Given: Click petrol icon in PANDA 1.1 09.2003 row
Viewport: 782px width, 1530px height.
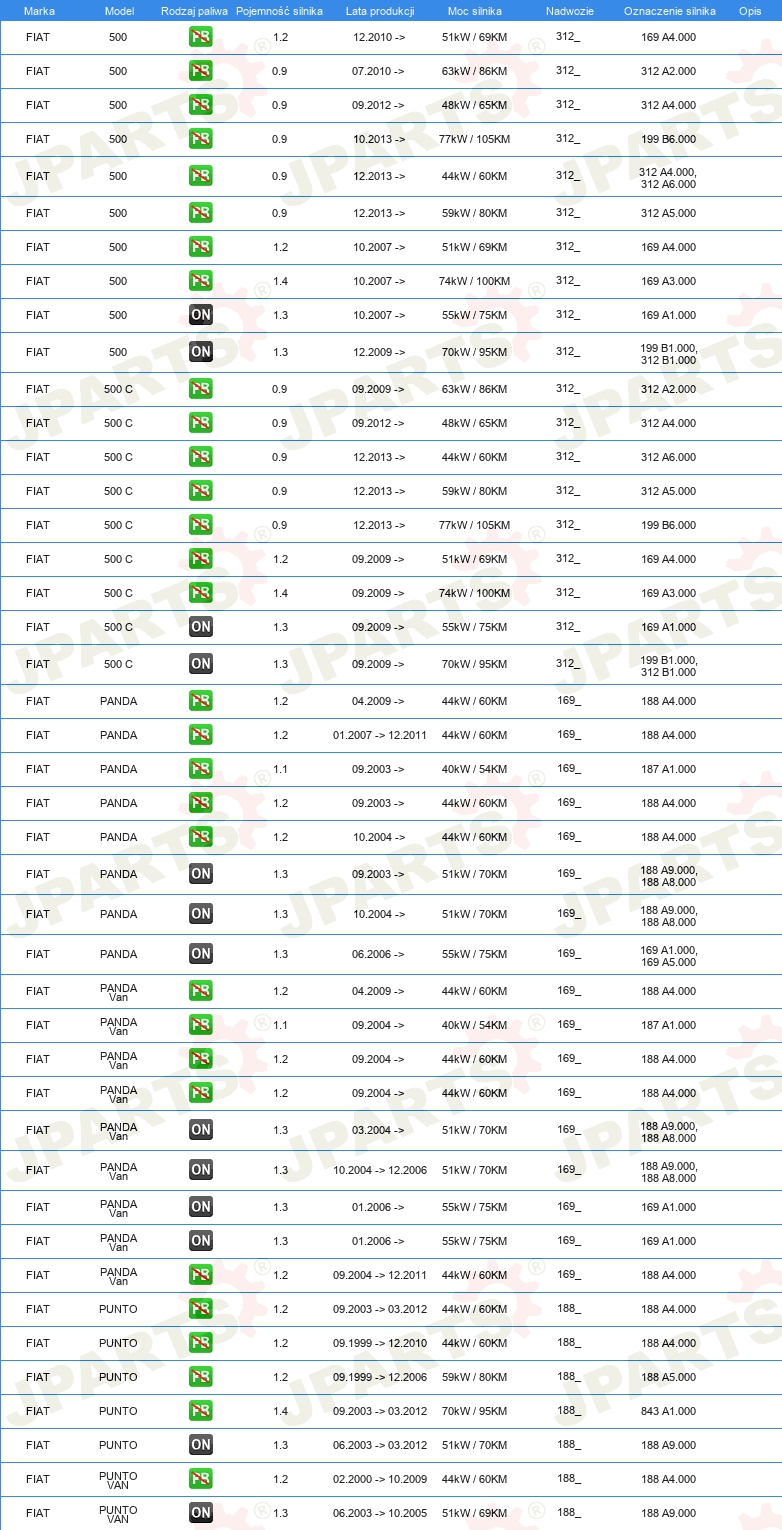Looking at the screenshot, I should tap(200, 769).
